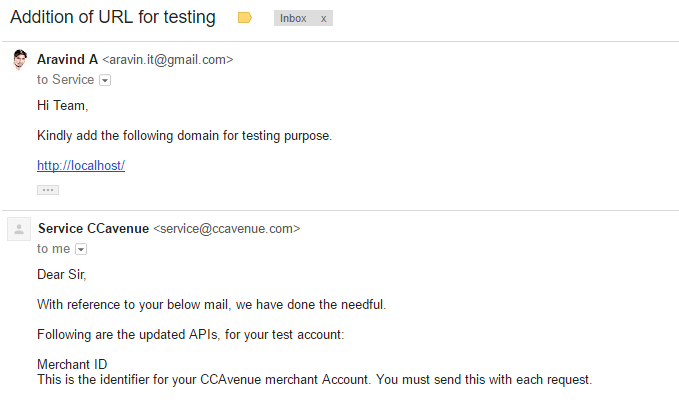Click the service@ccavenue.com email address
The width and height of the screenshot is (679, 400).
pos(226,228)
